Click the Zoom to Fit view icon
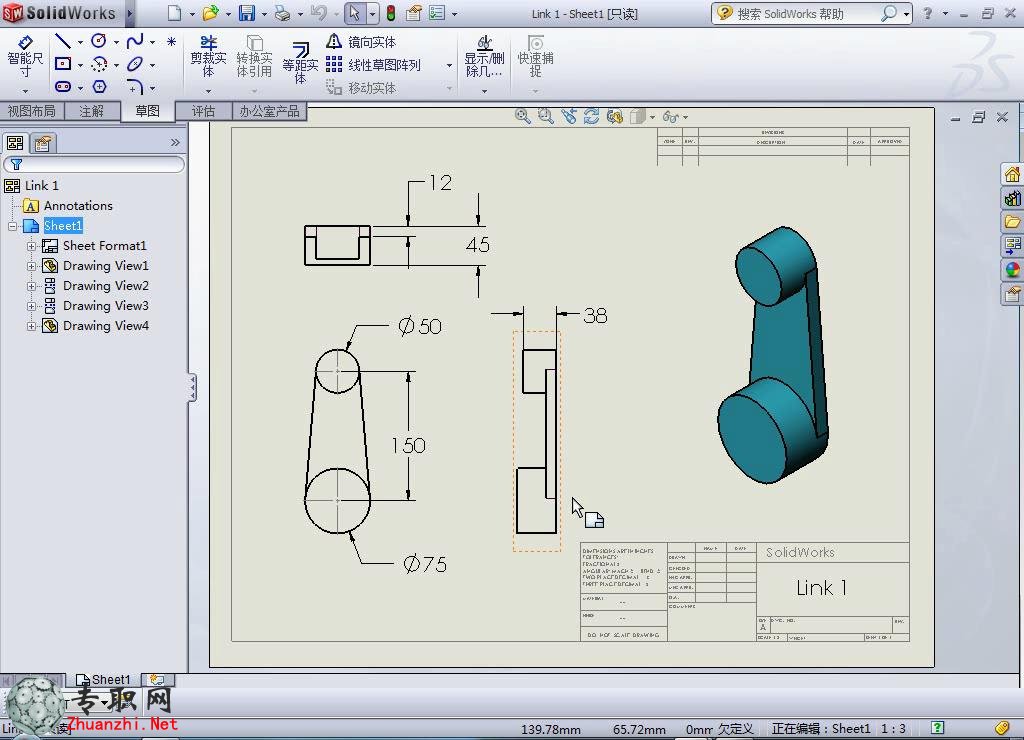Viewport: 1024px width, 740px height. (x=522, y=116)
